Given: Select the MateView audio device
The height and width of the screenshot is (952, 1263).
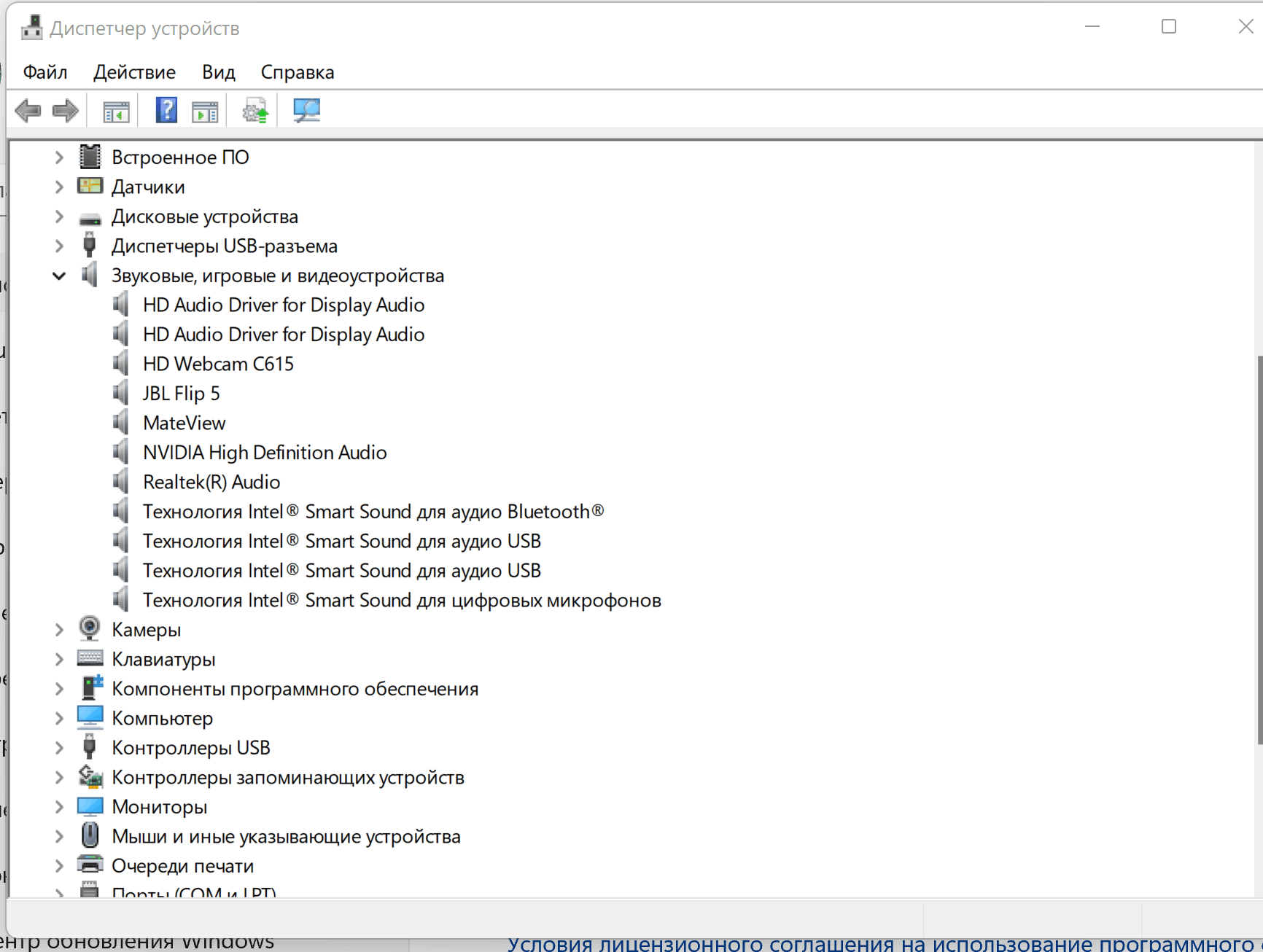Looking at the screenshot, I should 184,423.
